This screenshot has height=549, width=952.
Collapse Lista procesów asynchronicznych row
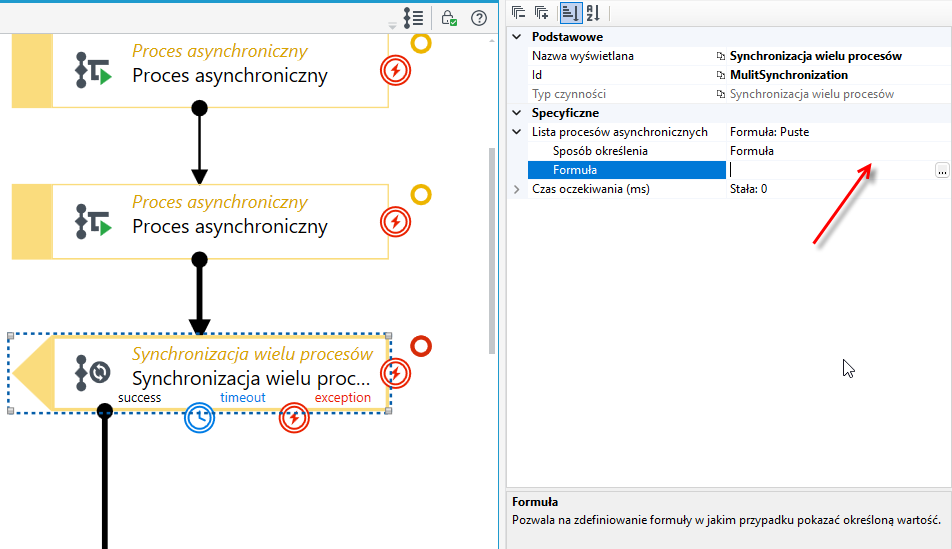click(x=517, y=132)
